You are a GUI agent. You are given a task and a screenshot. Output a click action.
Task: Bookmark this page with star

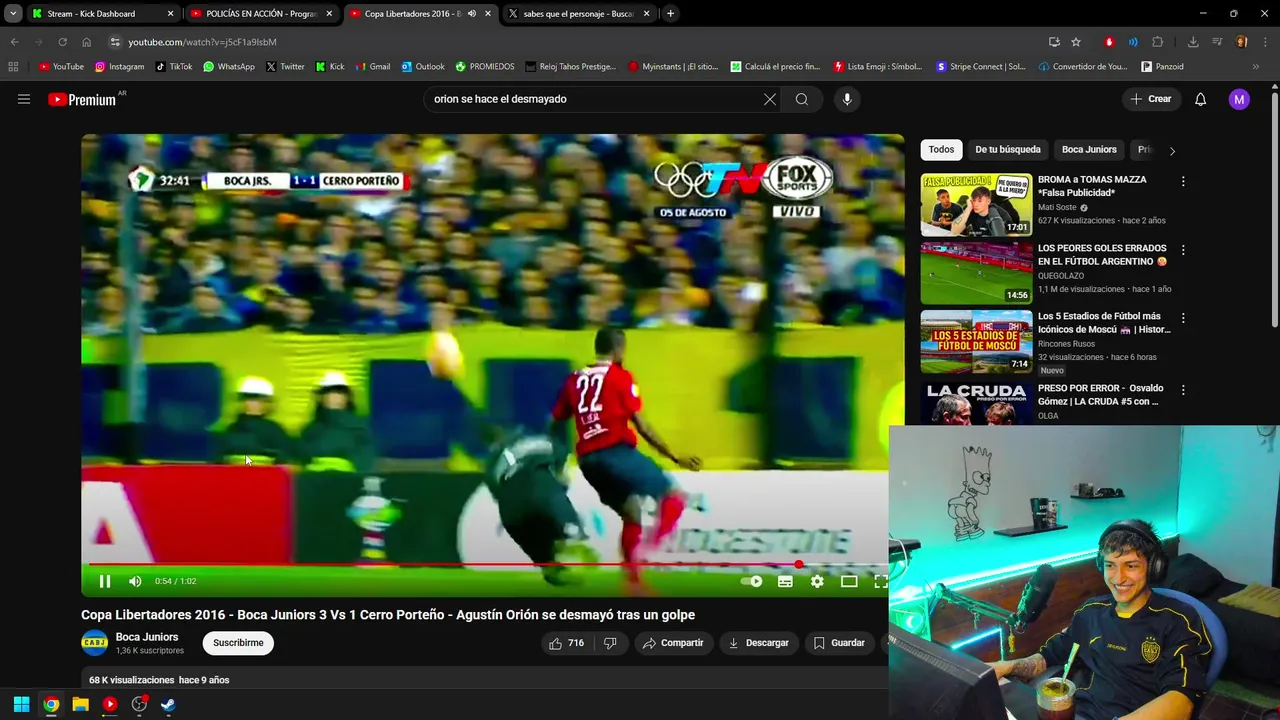tap(1076, 42)
